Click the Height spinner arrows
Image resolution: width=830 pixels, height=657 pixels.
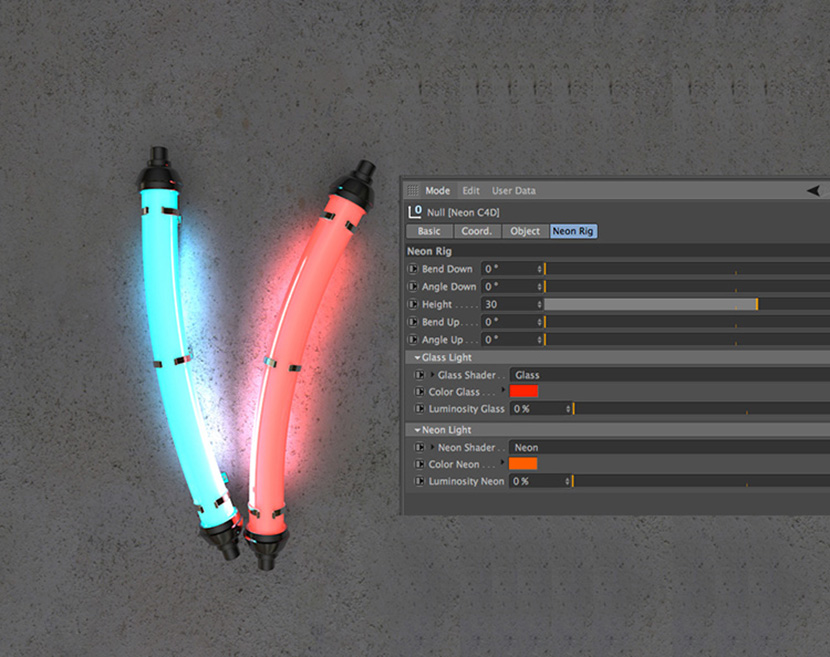pyautogui.click(x=540, y=304)
